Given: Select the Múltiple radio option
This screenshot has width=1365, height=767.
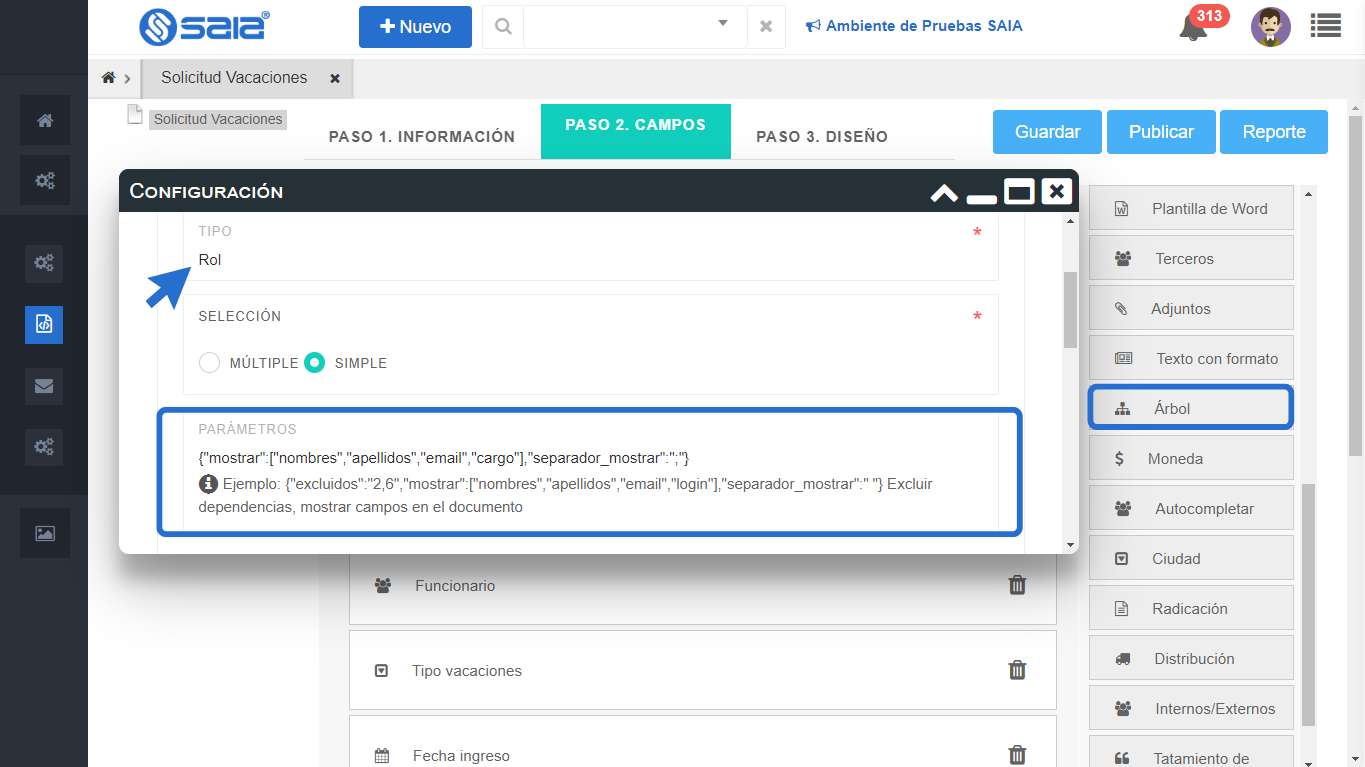Looking at the screenshot, I should click(x=209, y=363).
